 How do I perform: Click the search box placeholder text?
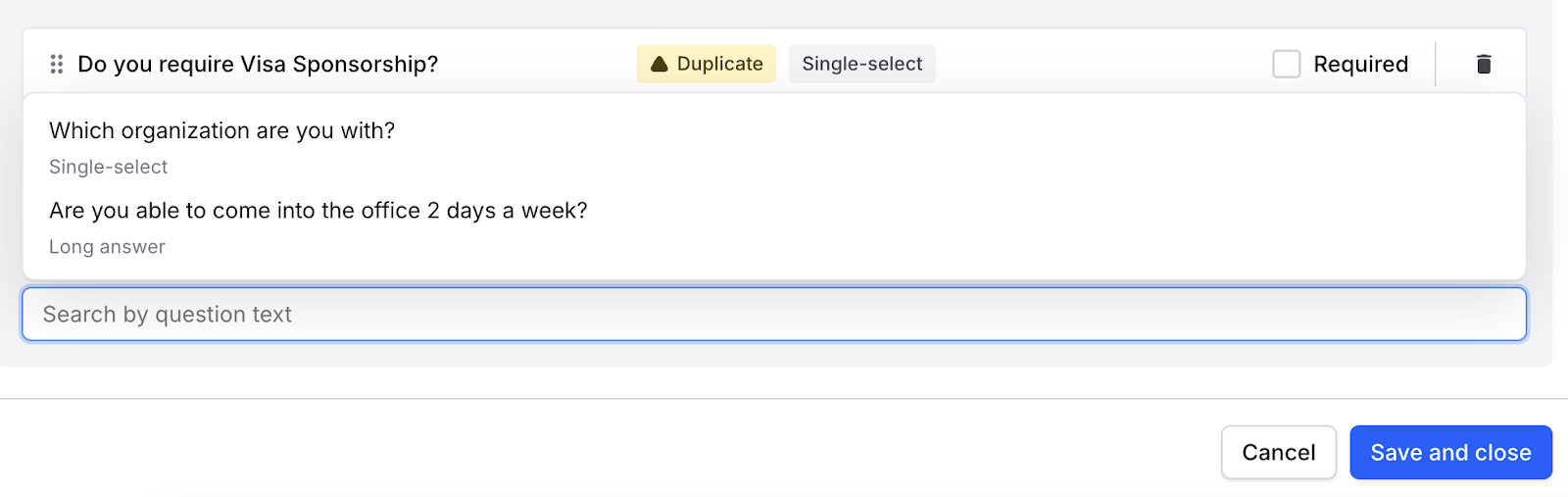pyautogui.click(x=167, y=315)
